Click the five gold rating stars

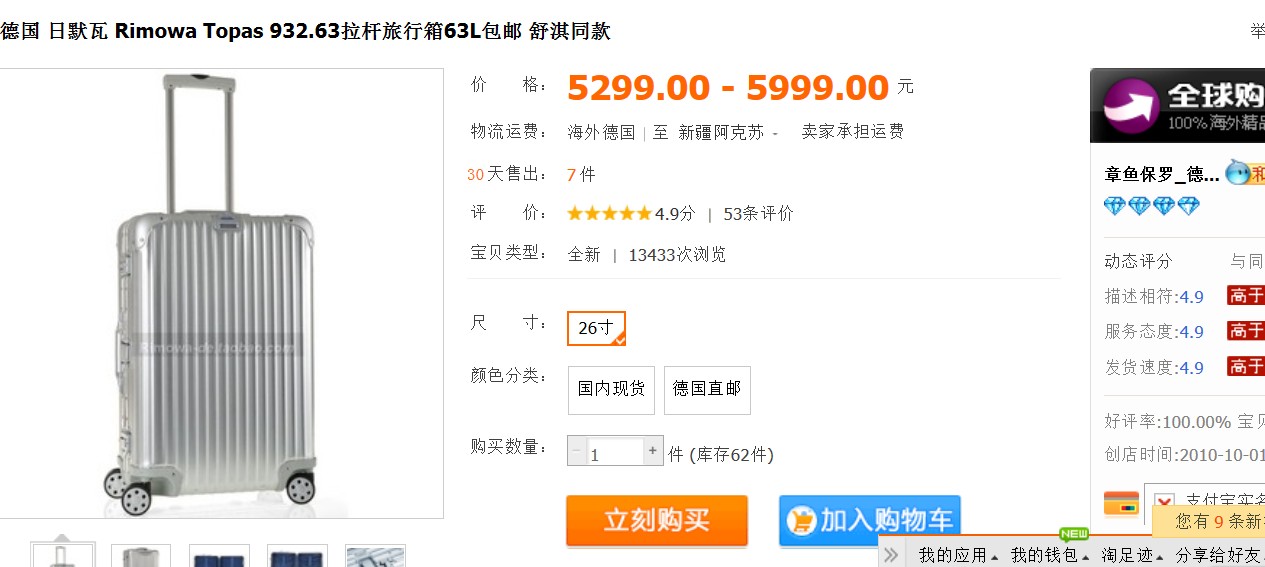(x=609, y=213)
